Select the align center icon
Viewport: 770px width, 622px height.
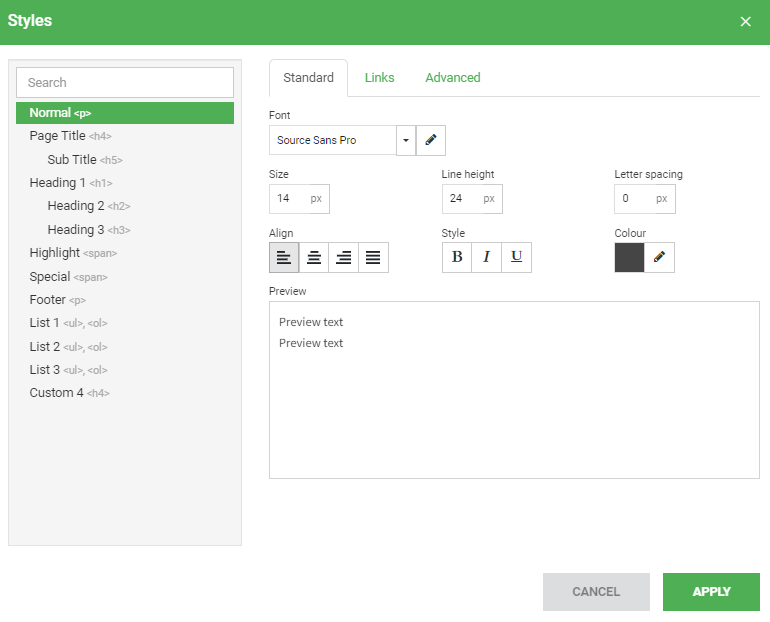(x=314, y=257)
